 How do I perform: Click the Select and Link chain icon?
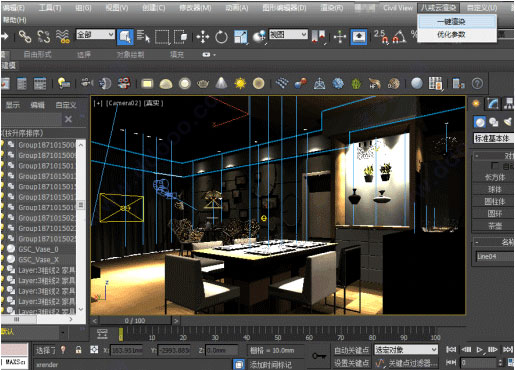coord(25,36)
